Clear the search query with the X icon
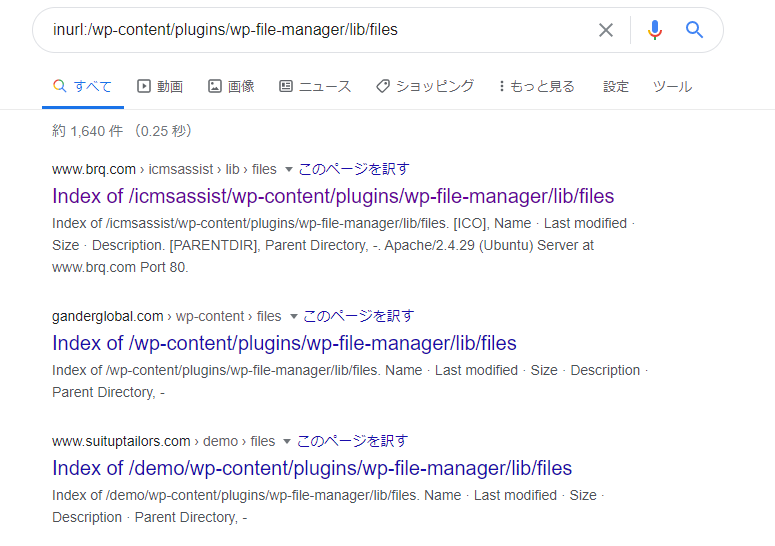The width and height of the screenshot is (775, 546). tap(605, 30)
